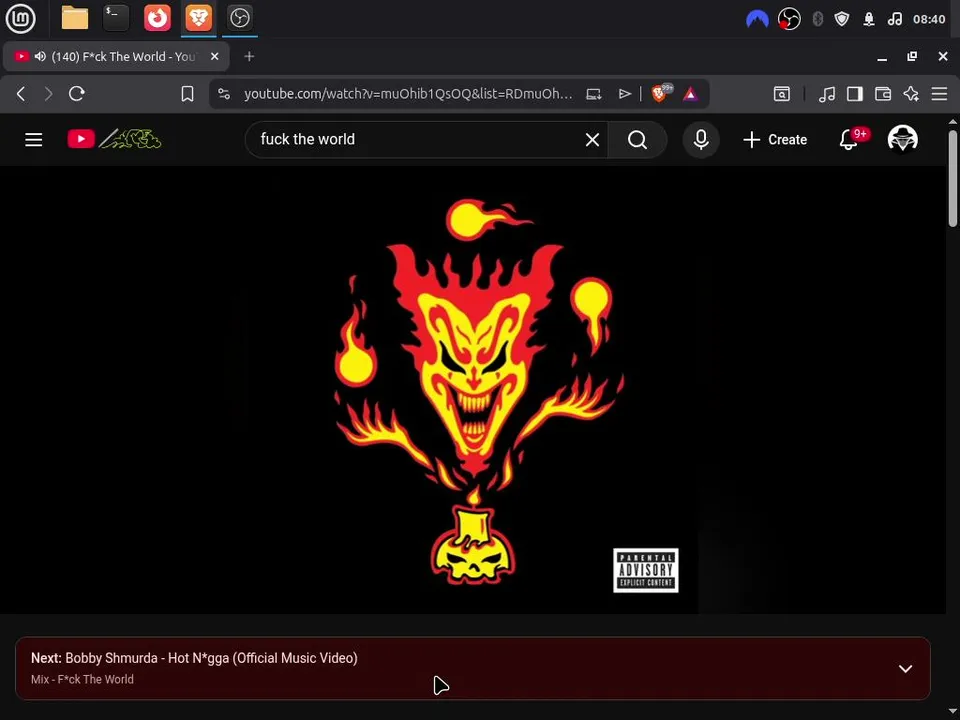Click the video player album artwork
Viewport: 960px width, 720px height.
coord(473,390)
